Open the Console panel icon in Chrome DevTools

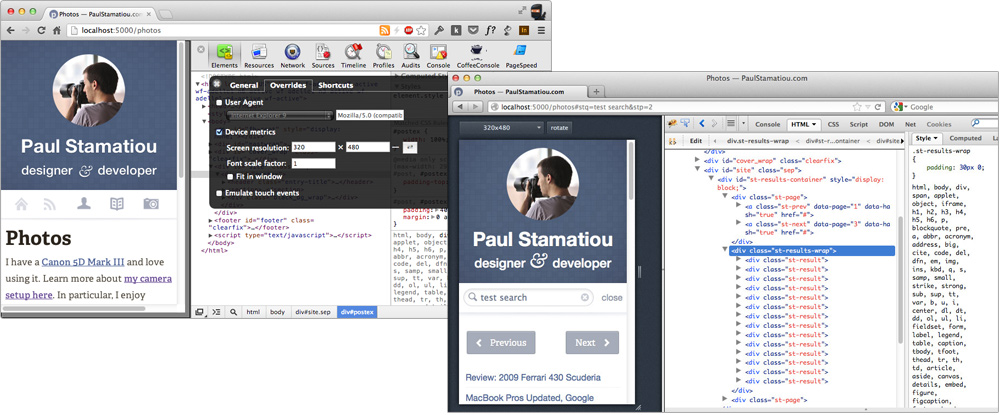438,56
